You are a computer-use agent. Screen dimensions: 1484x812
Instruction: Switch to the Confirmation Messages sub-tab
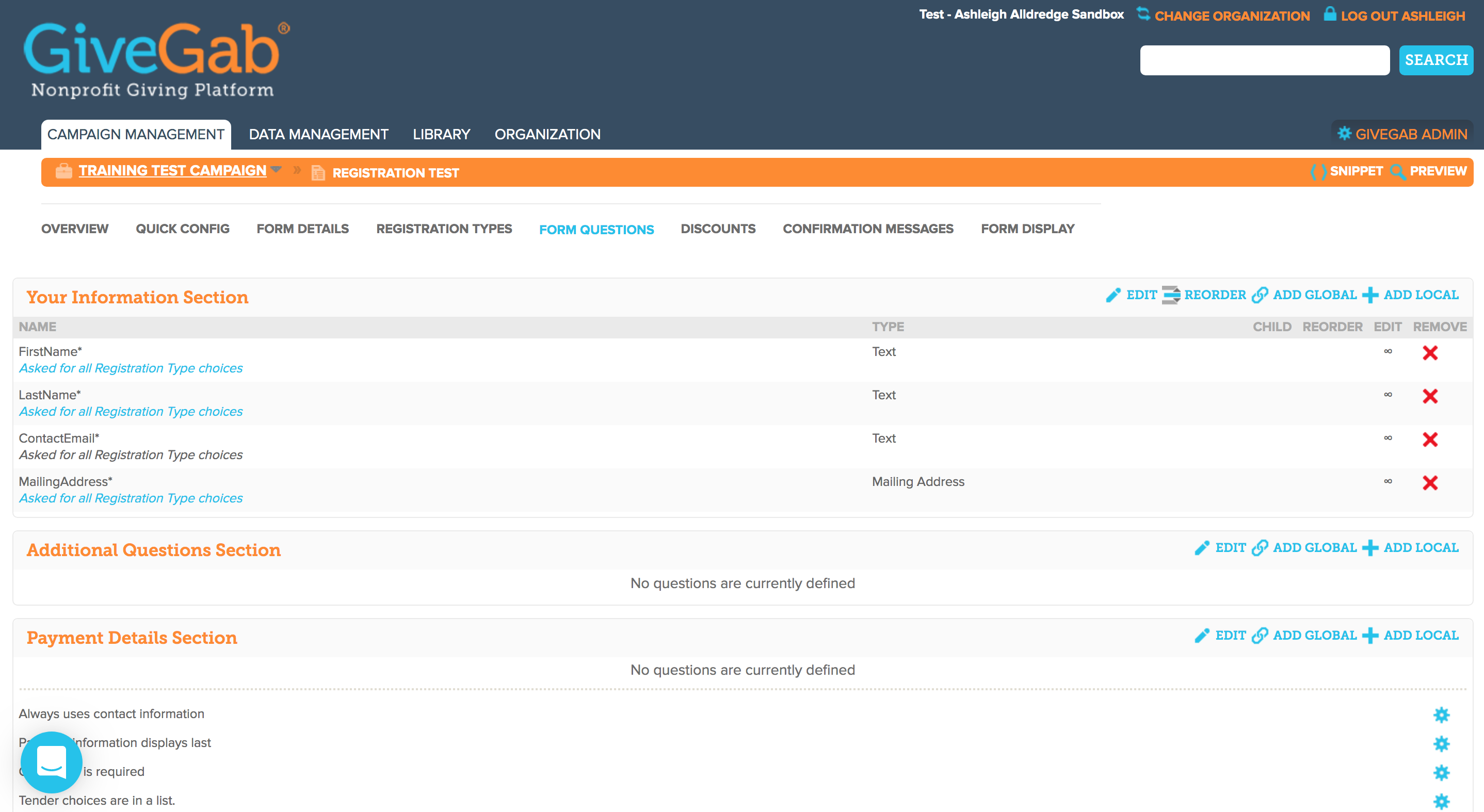point(868,229)
